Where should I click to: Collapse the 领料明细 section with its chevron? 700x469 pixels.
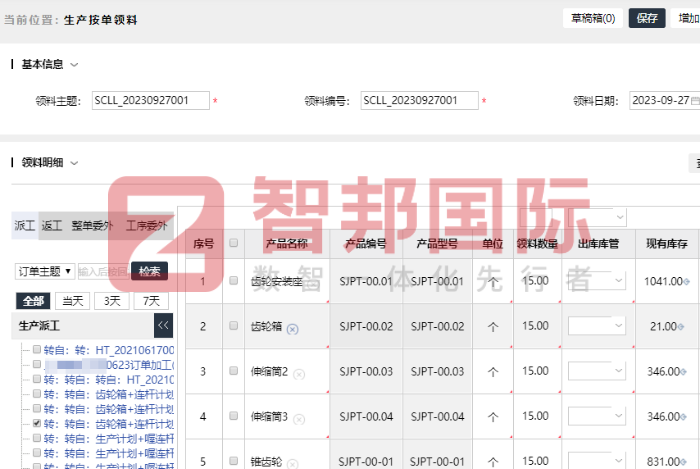75,163
